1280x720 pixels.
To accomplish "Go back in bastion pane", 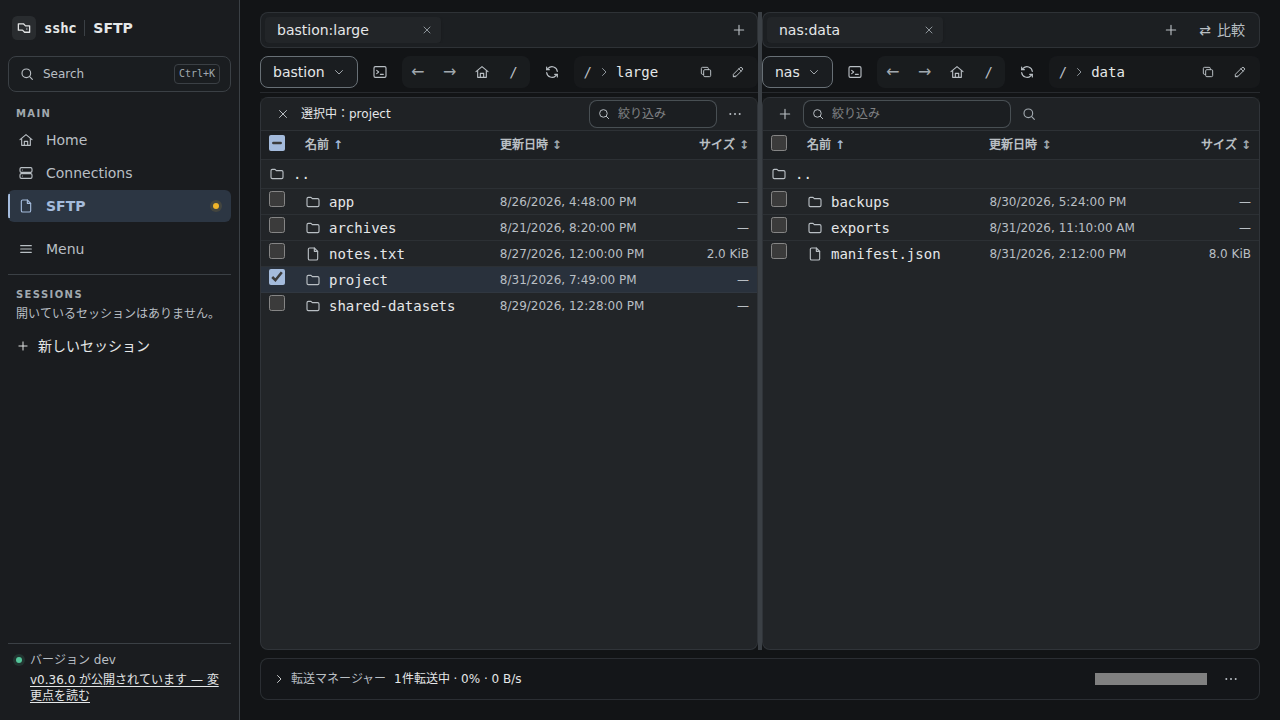I will 418,72.
